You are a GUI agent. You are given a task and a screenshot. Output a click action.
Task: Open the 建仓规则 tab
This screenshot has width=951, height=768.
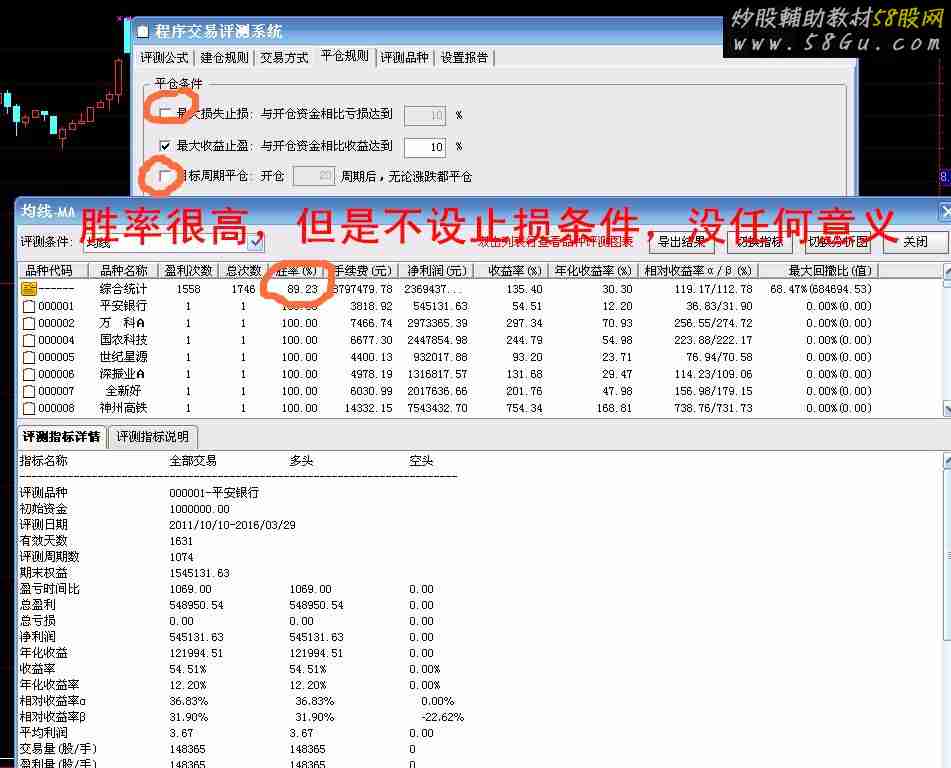pyautogui.click(x=224, y=58)
